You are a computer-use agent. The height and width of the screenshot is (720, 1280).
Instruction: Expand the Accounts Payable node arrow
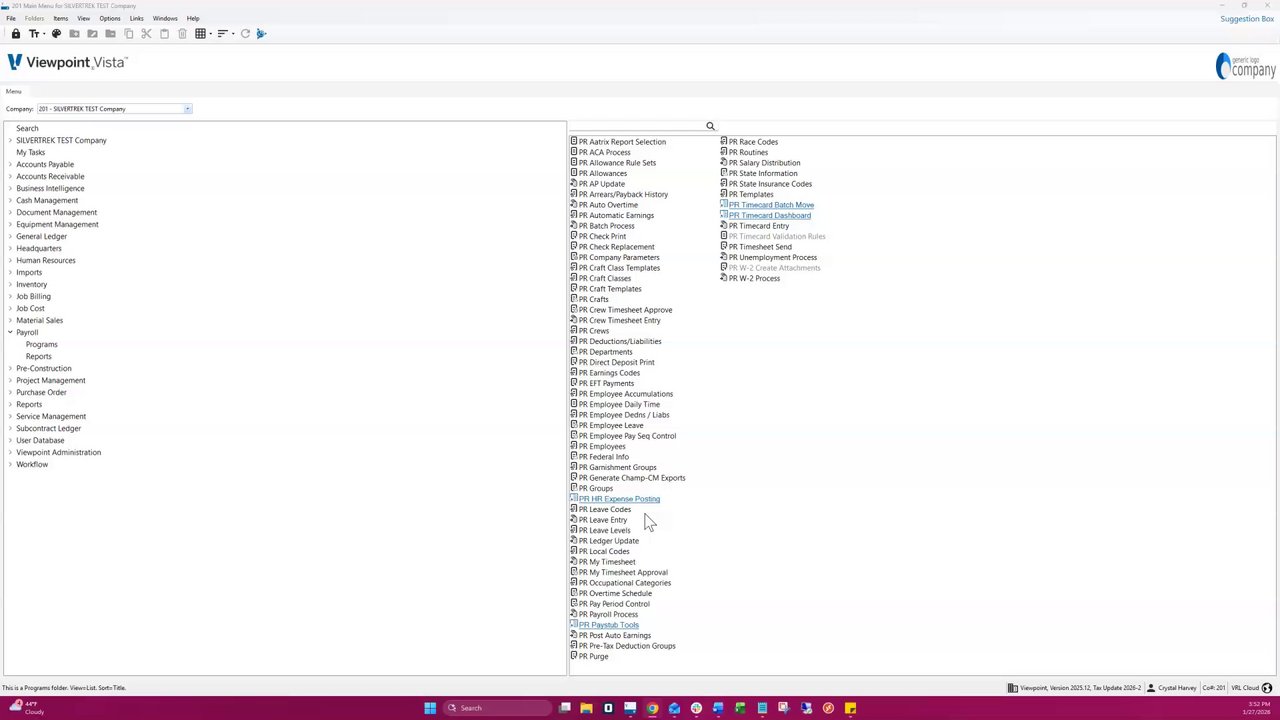10,164
